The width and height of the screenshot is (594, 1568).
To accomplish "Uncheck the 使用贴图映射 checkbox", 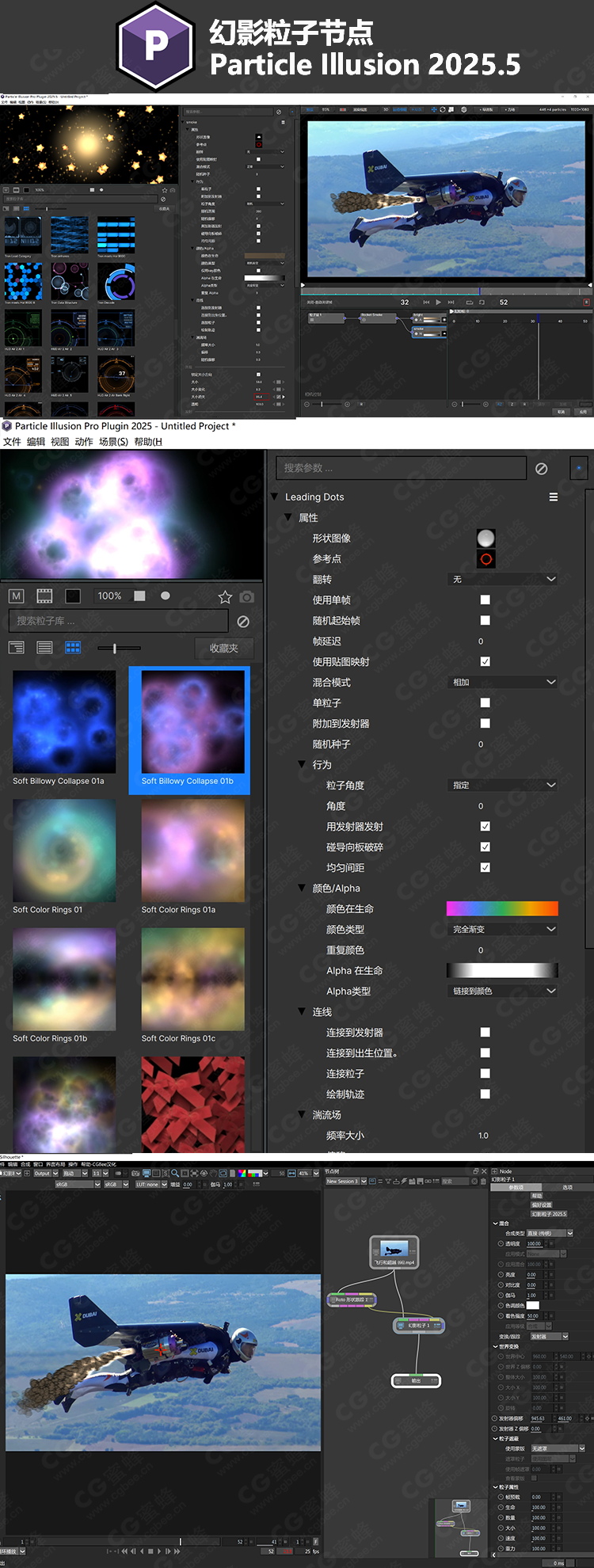I will click(x=485, y=662).
